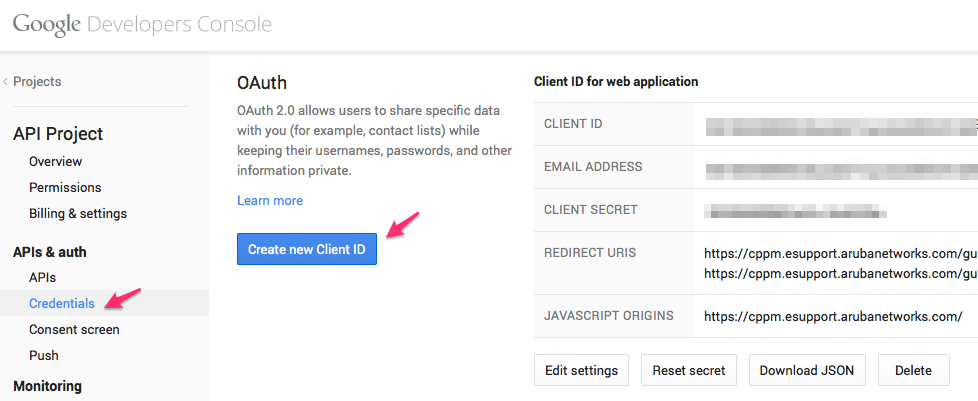Select Credentials in the sidebar

[x=62, y=303]
